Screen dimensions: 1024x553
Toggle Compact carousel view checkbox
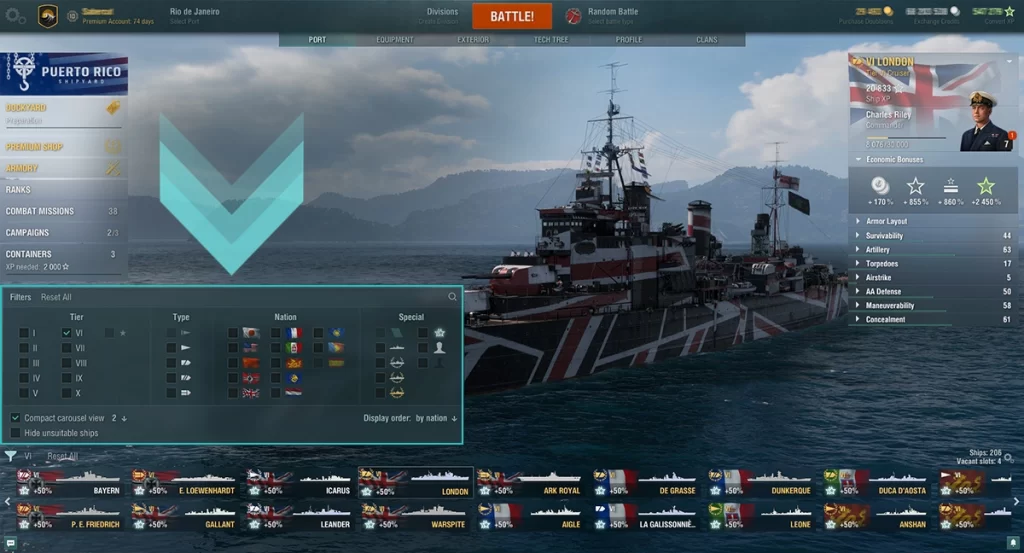(x=15, y=418)
